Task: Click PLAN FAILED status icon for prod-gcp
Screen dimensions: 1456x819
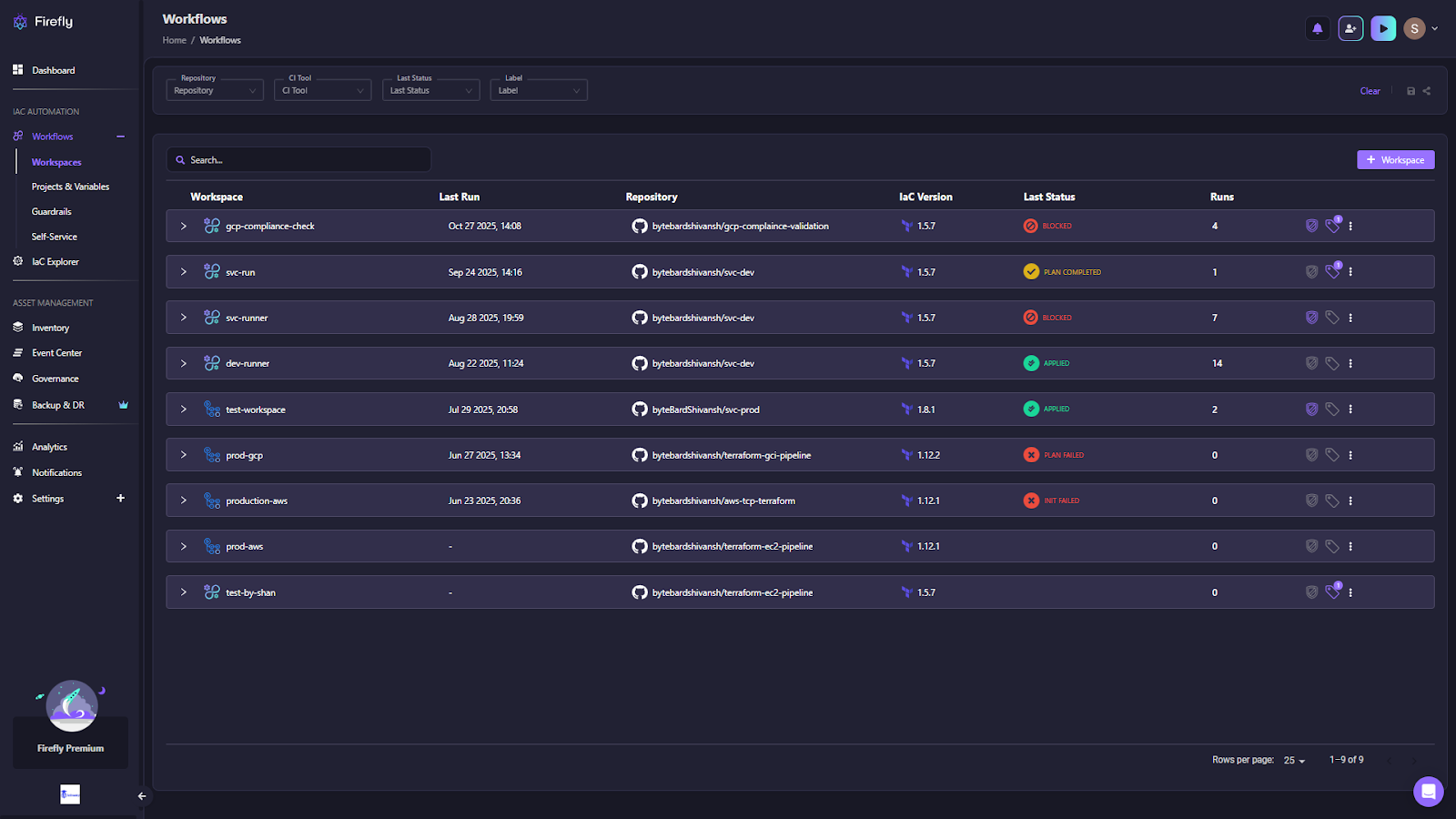Action: coord(1031,455)
